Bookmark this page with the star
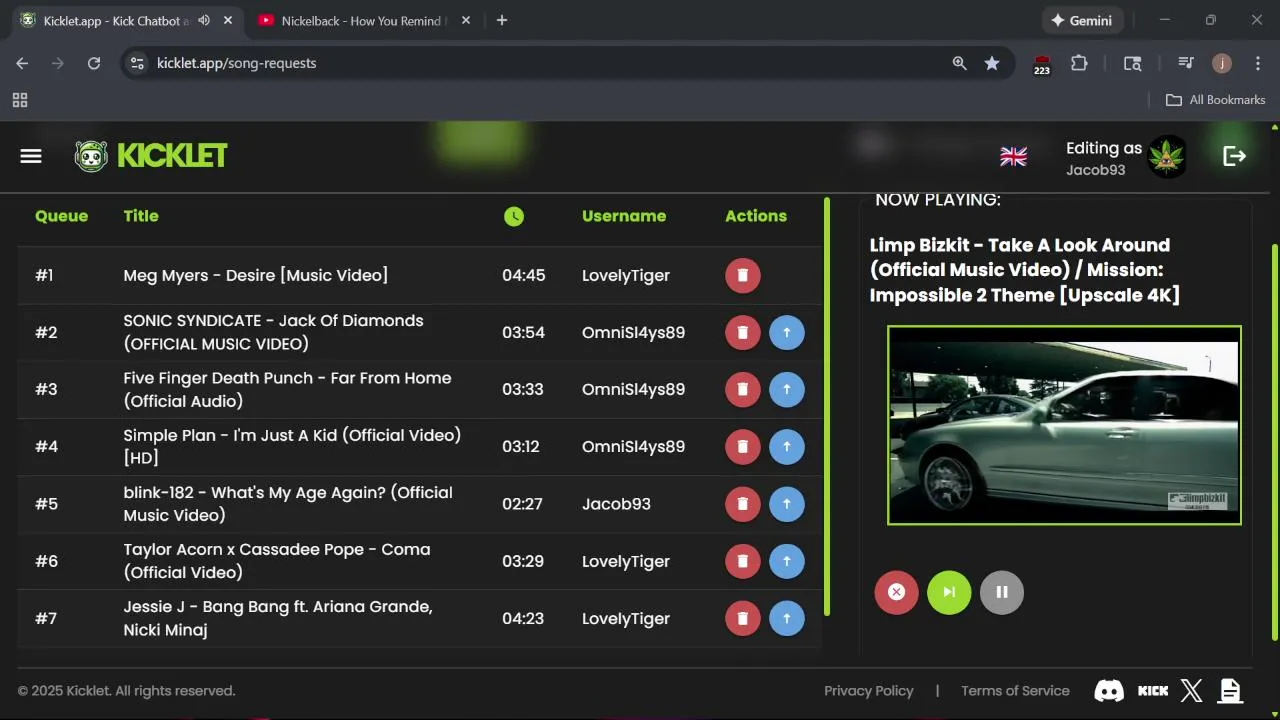Screen dimensions: 1280x720 pos(992,63)
